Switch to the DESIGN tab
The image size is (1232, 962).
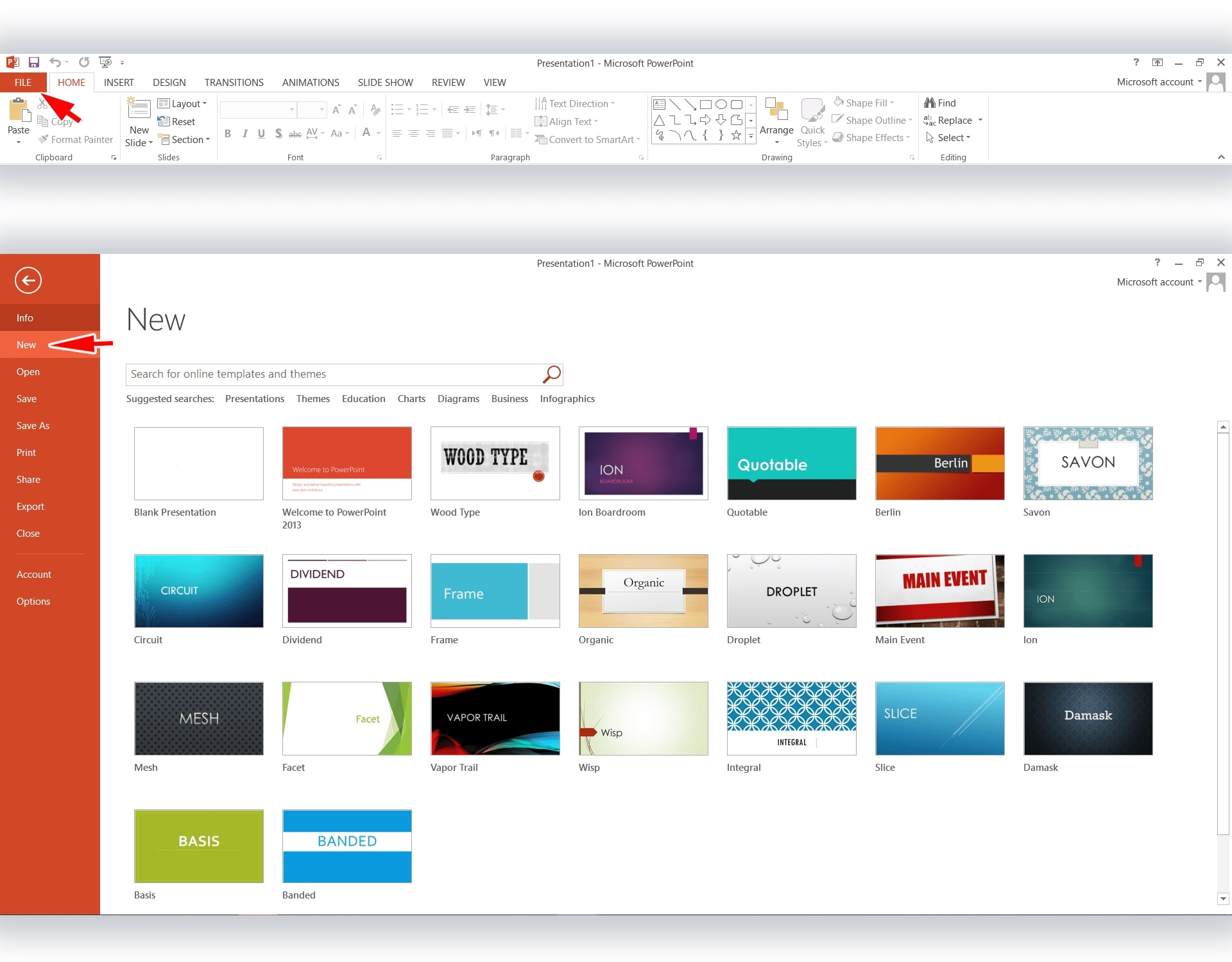pyautogui.click(x=169, y=82)
